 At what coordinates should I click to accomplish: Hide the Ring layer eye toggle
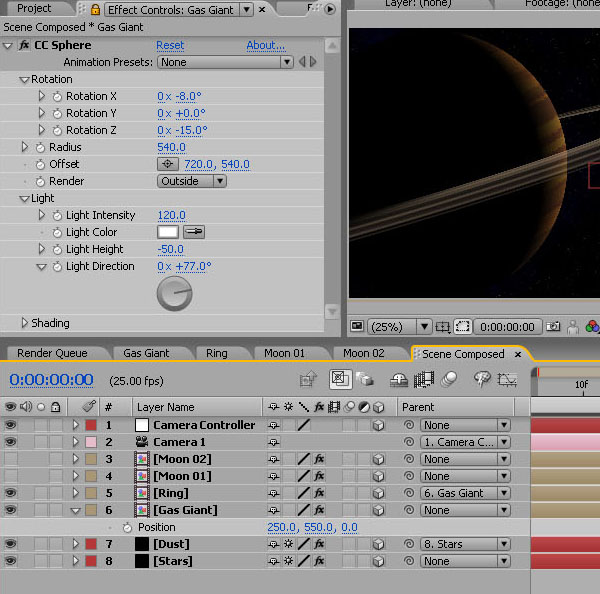click(x=11, y=493)
